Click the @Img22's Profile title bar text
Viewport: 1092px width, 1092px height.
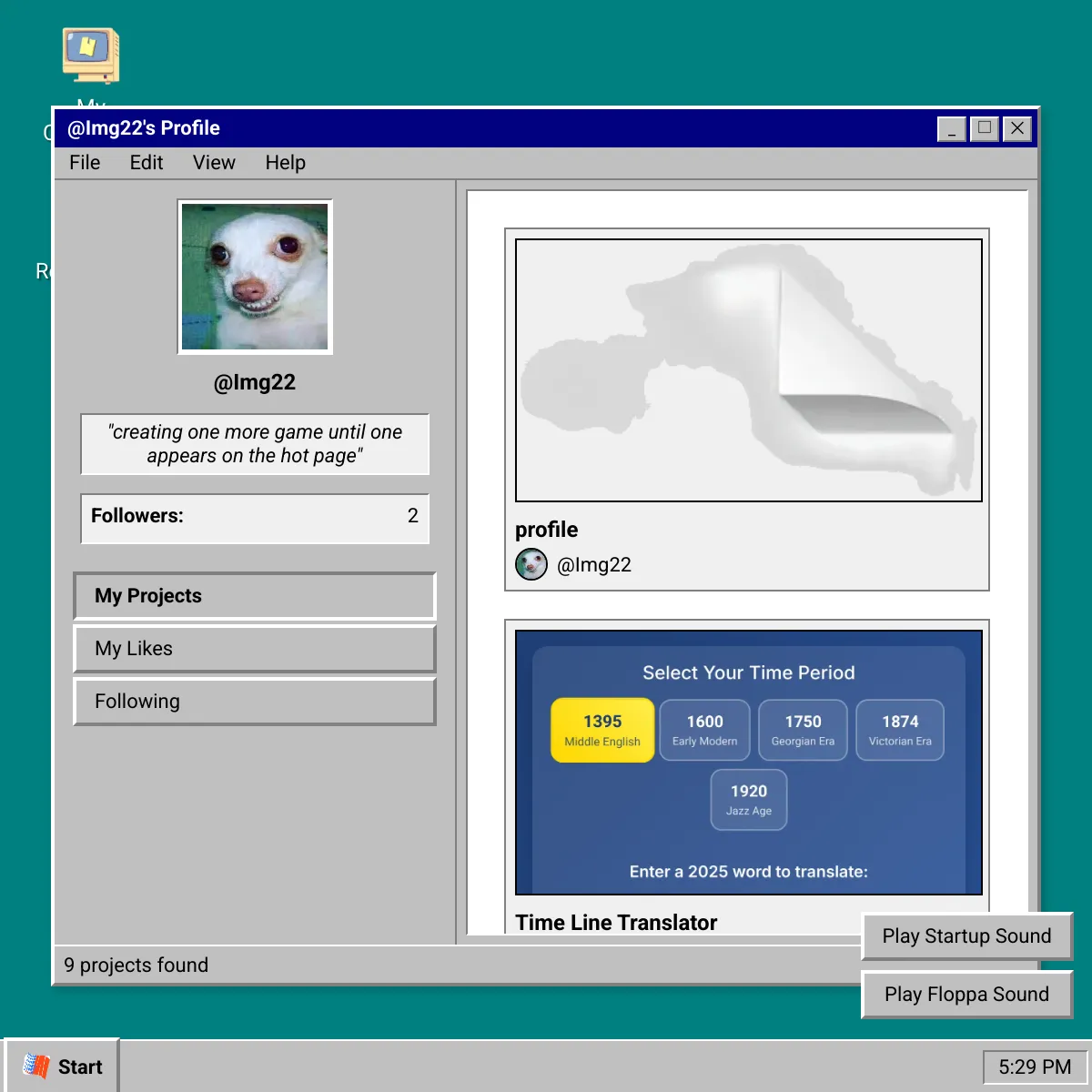click(144, 128)
